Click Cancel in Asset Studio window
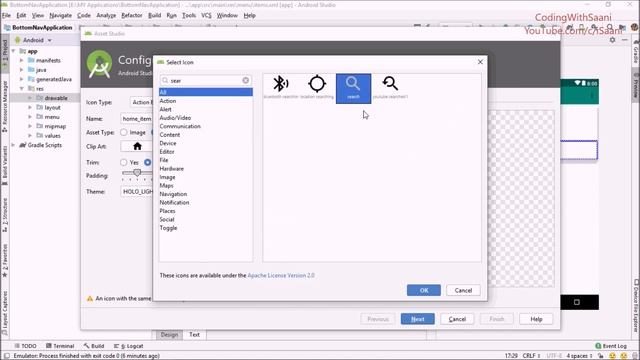 tap(457, 319)
